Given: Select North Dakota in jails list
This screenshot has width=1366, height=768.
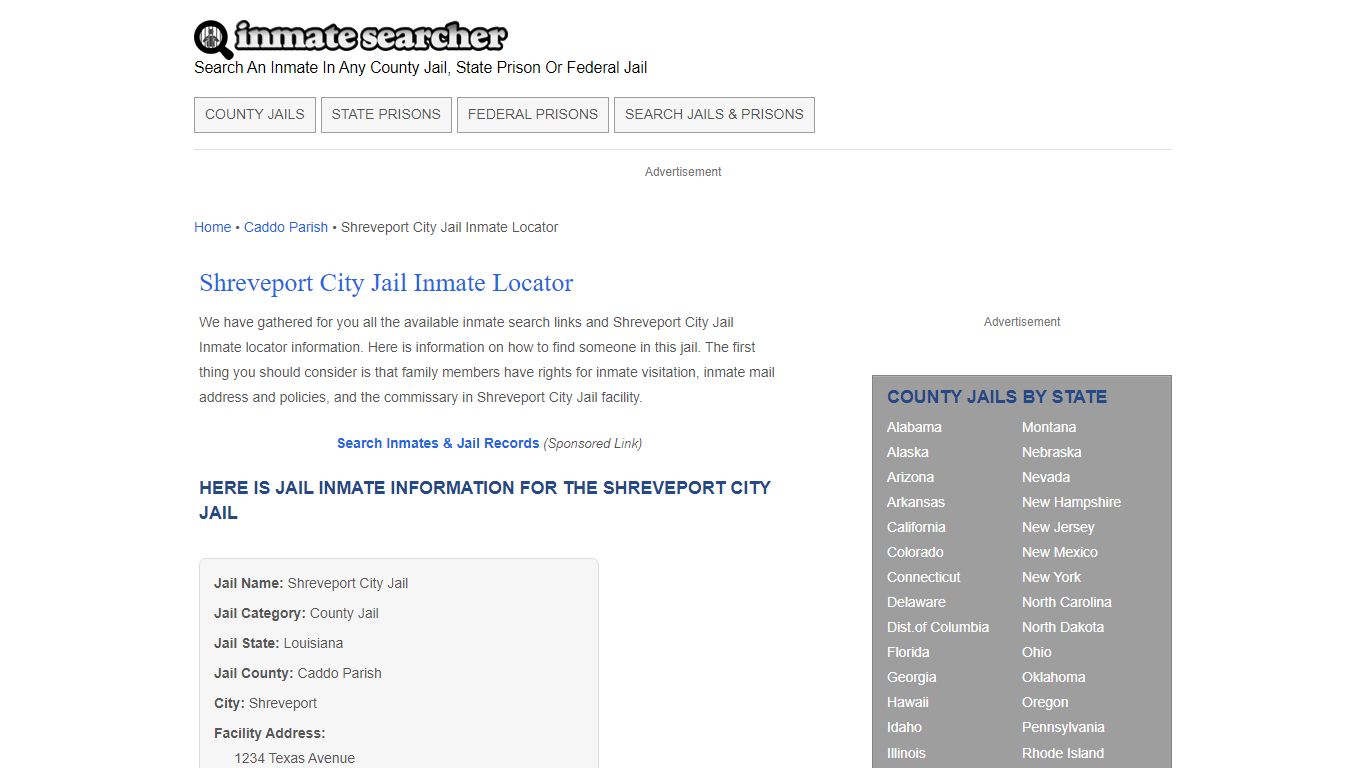Looking at the screenshot, I should [x=1063, y=627].
